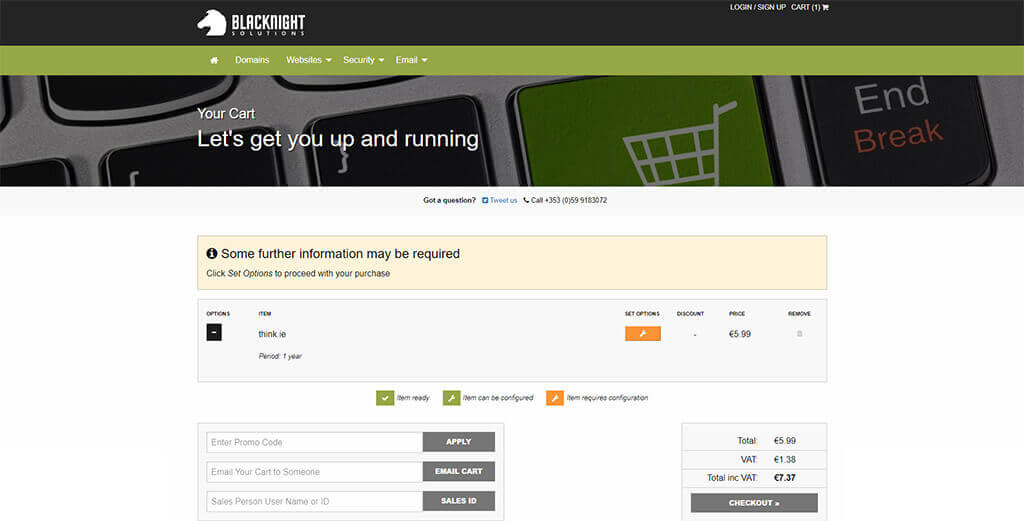Open the Domains menu item
The image size is (1024, 521).
(252, 60)
